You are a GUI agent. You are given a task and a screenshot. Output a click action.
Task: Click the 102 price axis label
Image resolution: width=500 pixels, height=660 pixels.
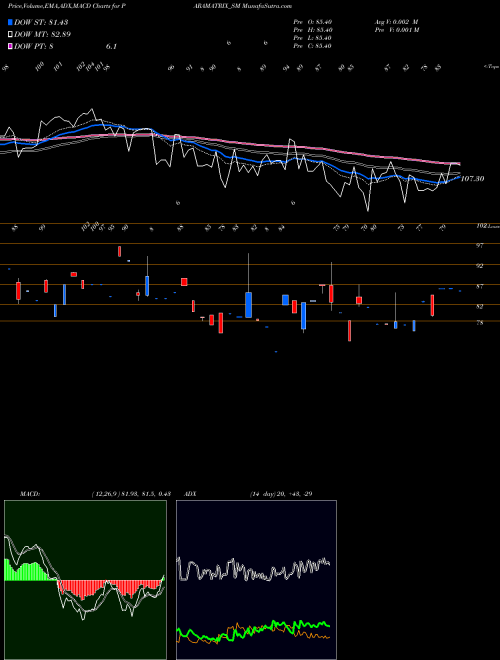[481, 226]
